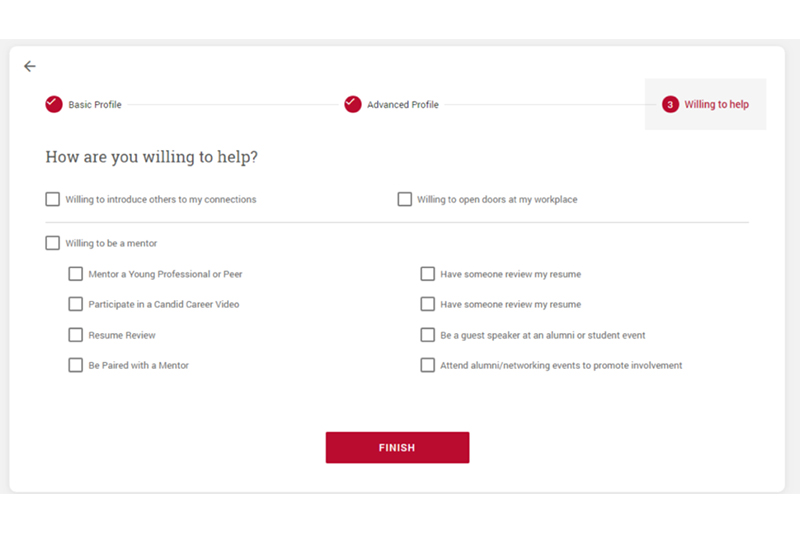This screenshot has width=800, height=533.
Task: Select the Resume Review checkbox
Action: (76, 335)
